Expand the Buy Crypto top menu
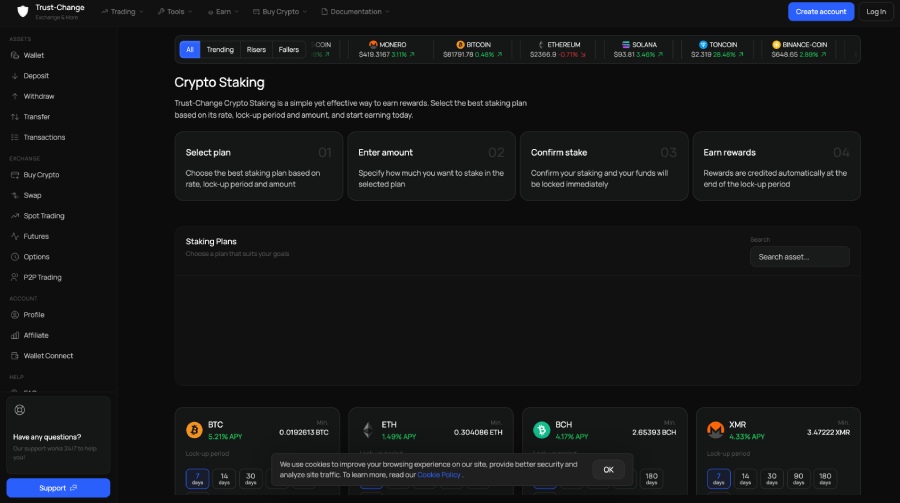This screenshot has width=900, height=503. 280,11
